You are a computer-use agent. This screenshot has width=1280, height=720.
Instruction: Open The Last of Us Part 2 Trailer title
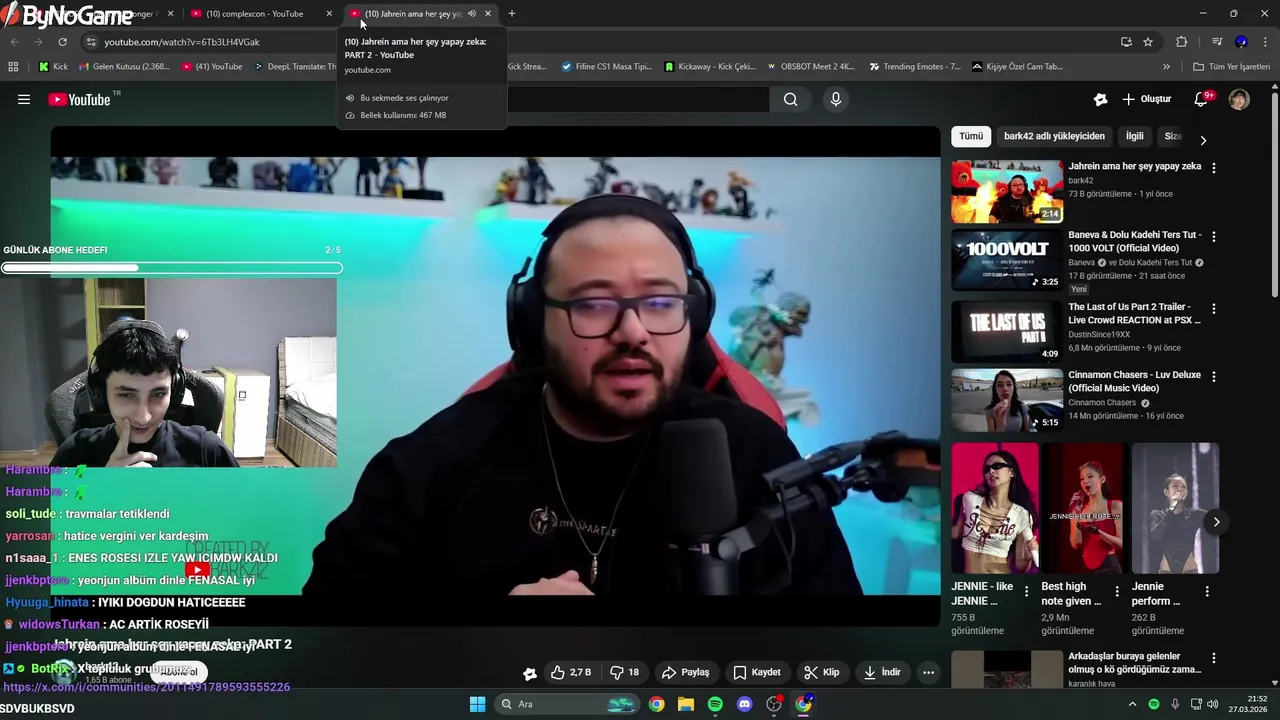pos(1135,313)
